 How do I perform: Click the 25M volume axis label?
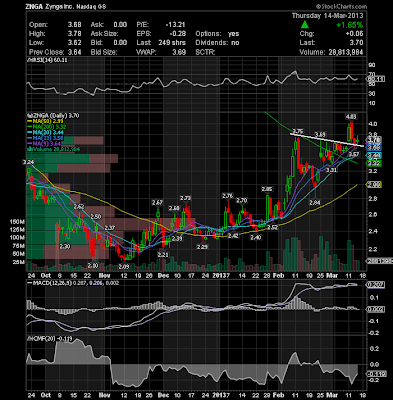pos(19,262)
